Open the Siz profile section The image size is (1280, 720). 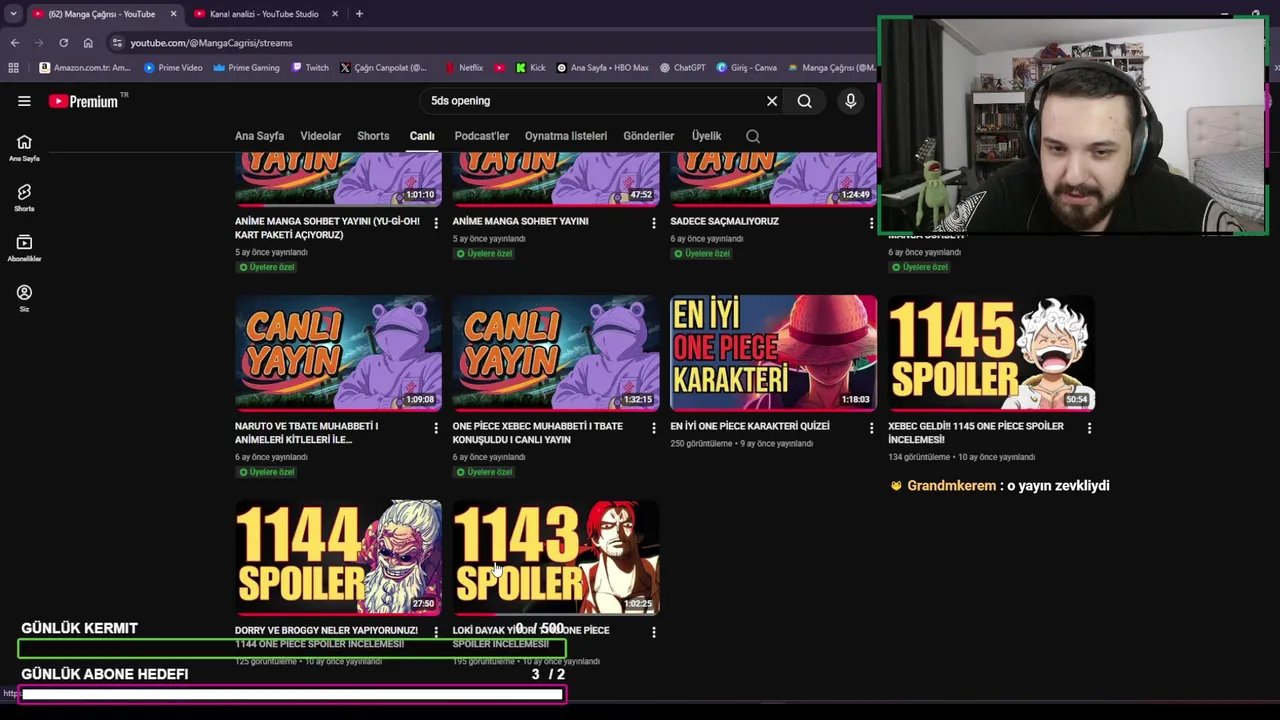[24, 298]
